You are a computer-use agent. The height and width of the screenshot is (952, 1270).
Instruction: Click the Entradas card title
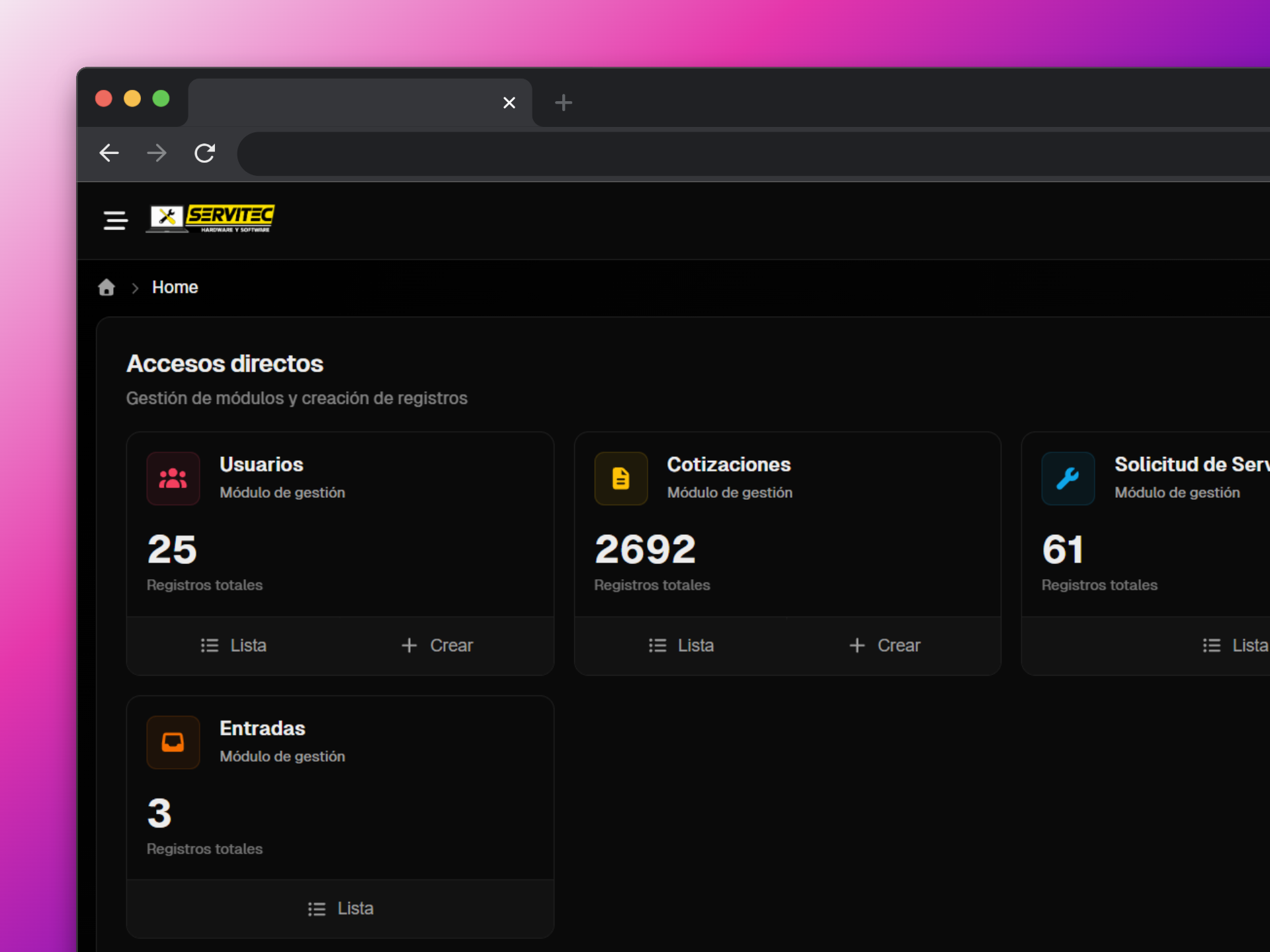tap(263, 729)
